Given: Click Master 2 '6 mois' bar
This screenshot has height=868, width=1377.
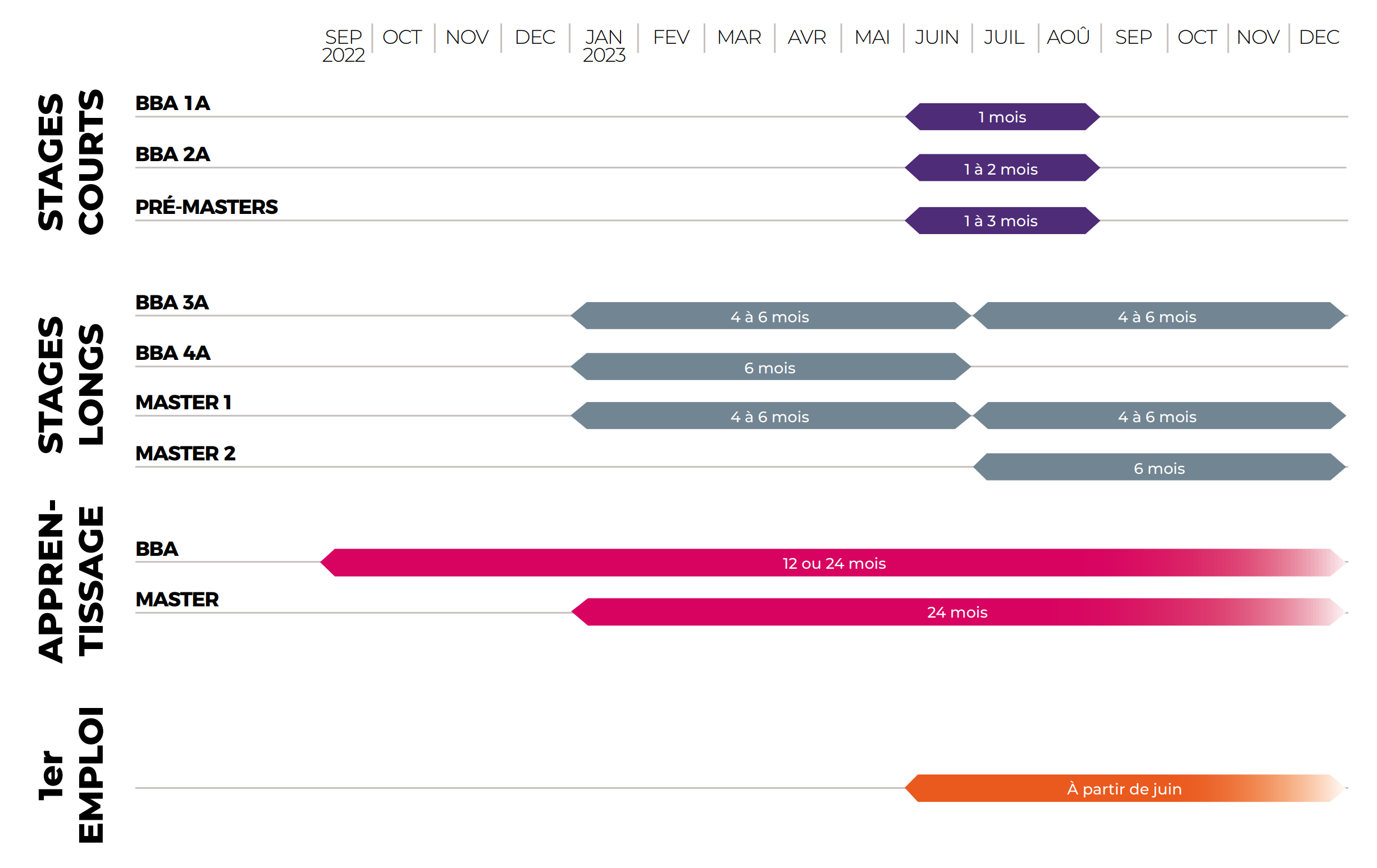Looking at the screenshot, I should pos(1159,468).
